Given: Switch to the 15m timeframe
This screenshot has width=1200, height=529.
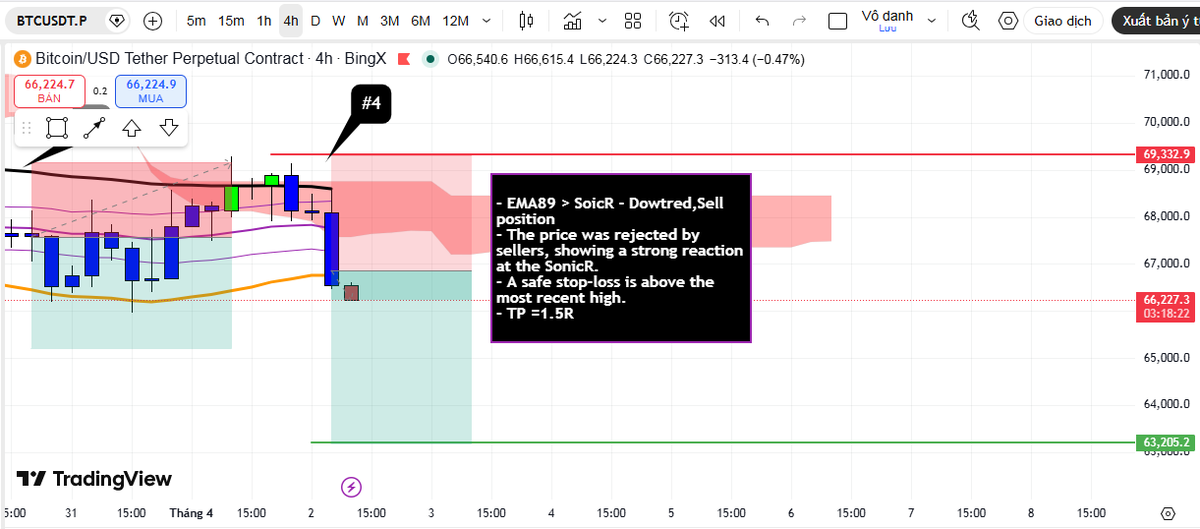Looking at the screenshot, I should pos(231,20).
